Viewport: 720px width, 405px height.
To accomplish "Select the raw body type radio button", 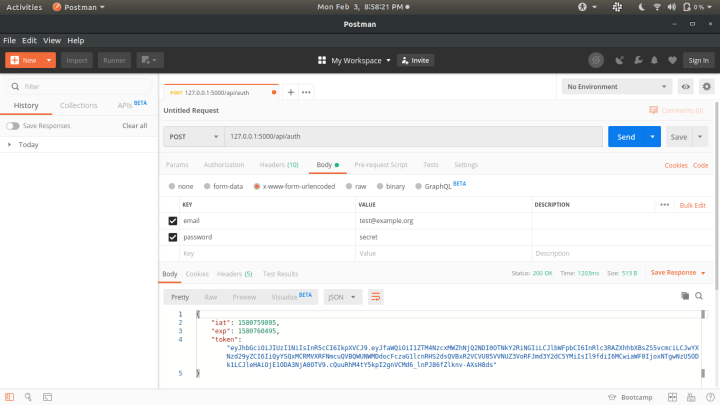I will [348, 186].
